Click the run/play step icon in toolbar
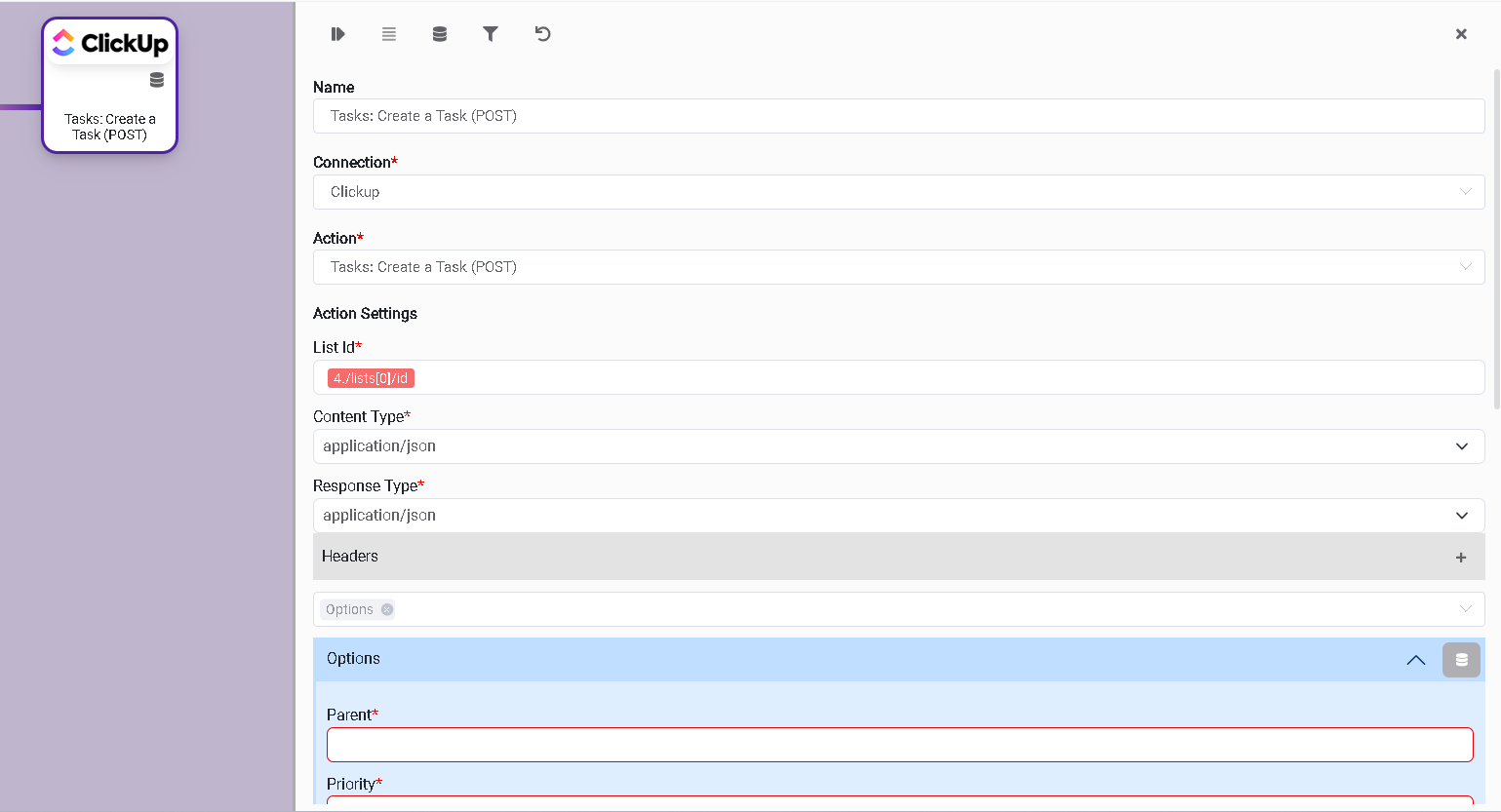This screenshot has width=1501, height=812. 337,34
